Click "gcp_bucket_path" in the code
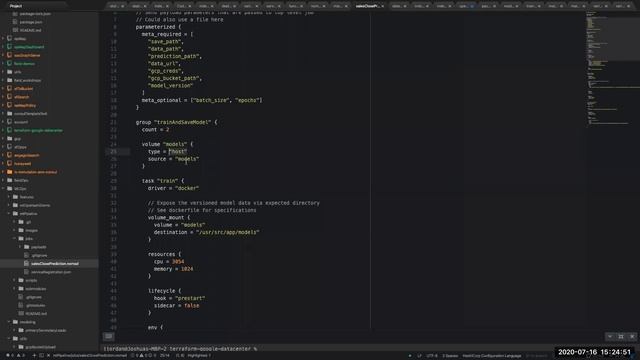This screenshot has width=640, height=360. click(173, 78)
